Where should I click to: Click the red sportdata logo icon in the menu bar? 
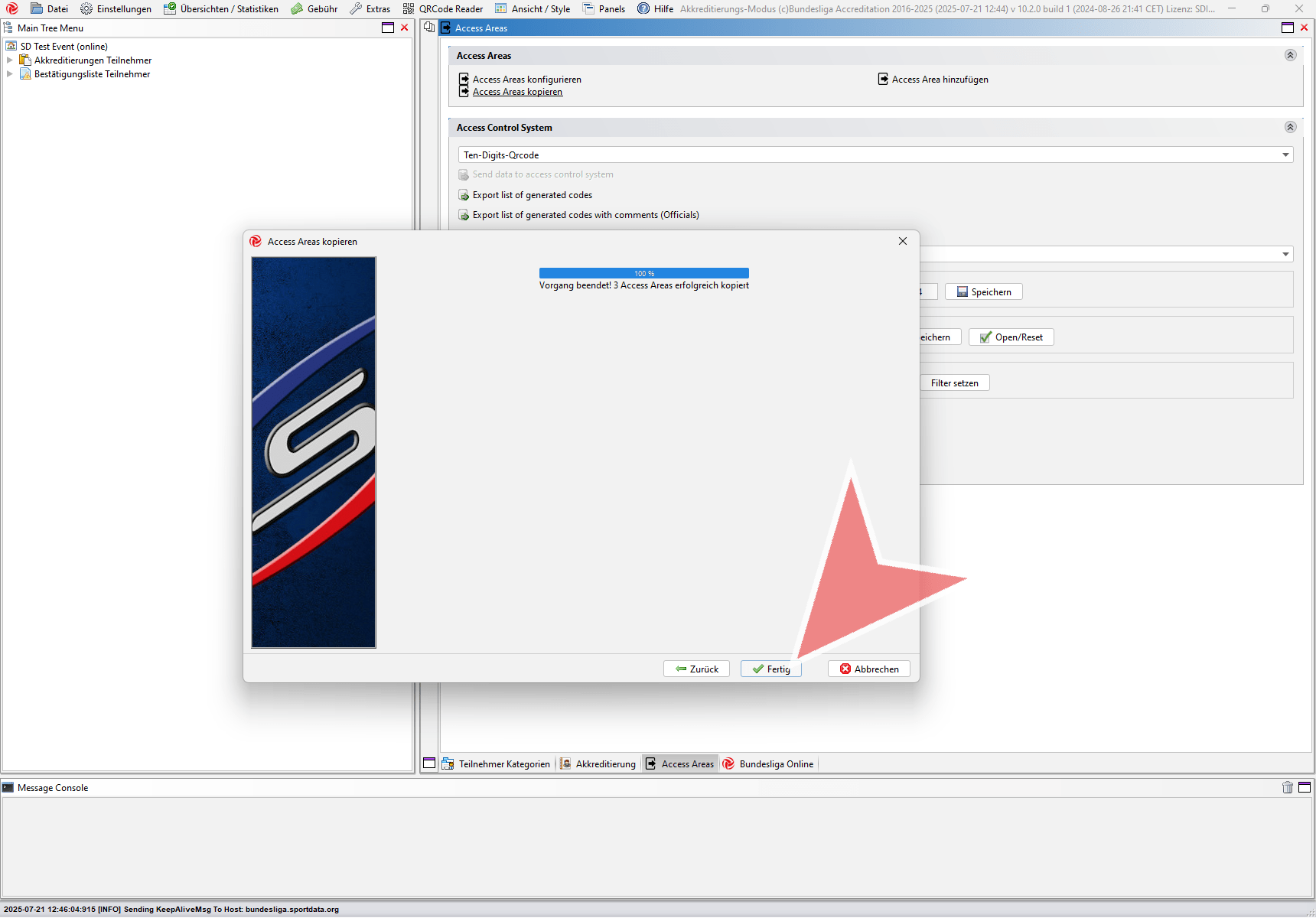pos(11,8)
